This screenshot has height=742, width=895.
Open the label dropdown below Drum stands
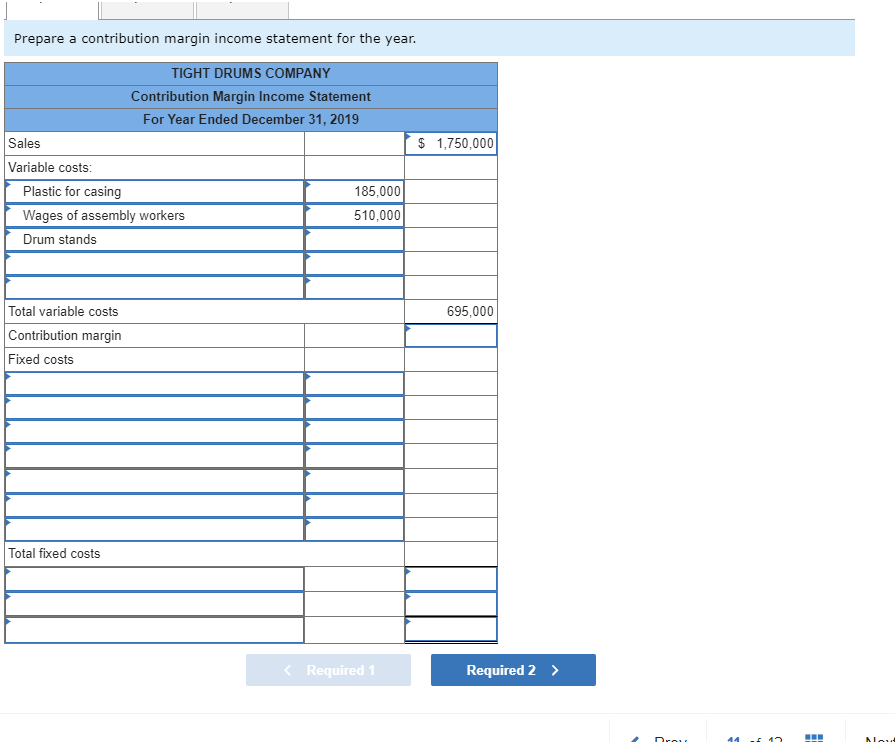(x=154, y=263)
